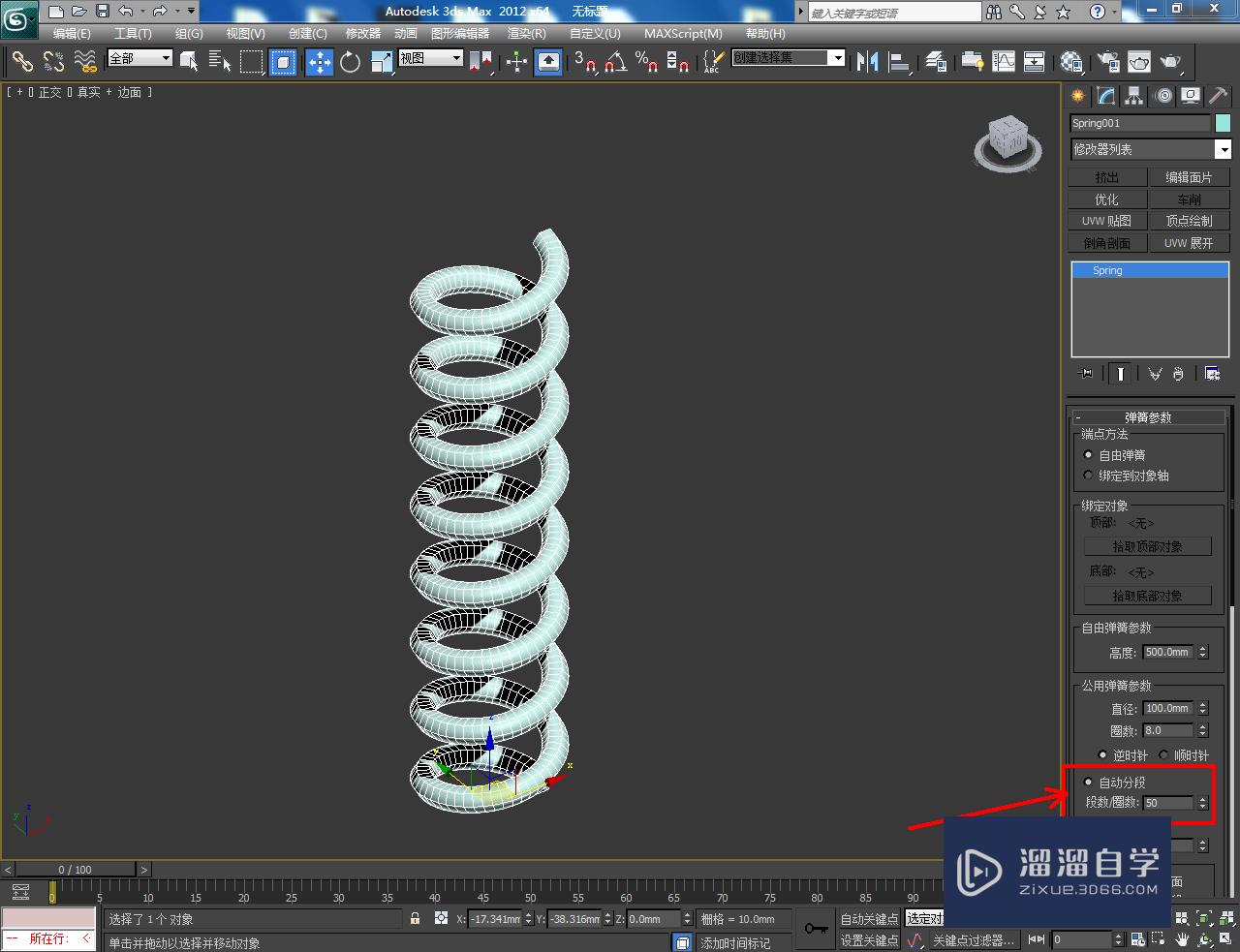The width and height of the screenshot is (1240, 952).
Task: Open the 全部 selection filter dropdown
Action: coord(139,58)
